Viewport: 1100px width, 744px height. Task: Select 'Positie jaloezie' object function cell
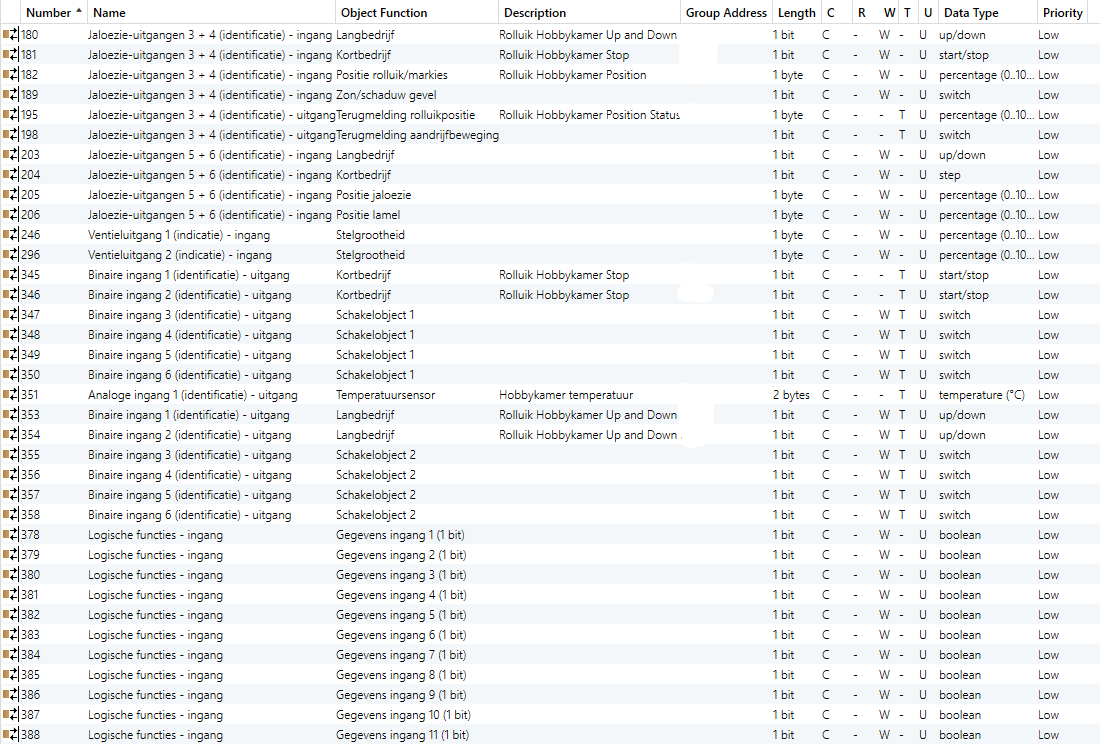(x=373, y=195)
